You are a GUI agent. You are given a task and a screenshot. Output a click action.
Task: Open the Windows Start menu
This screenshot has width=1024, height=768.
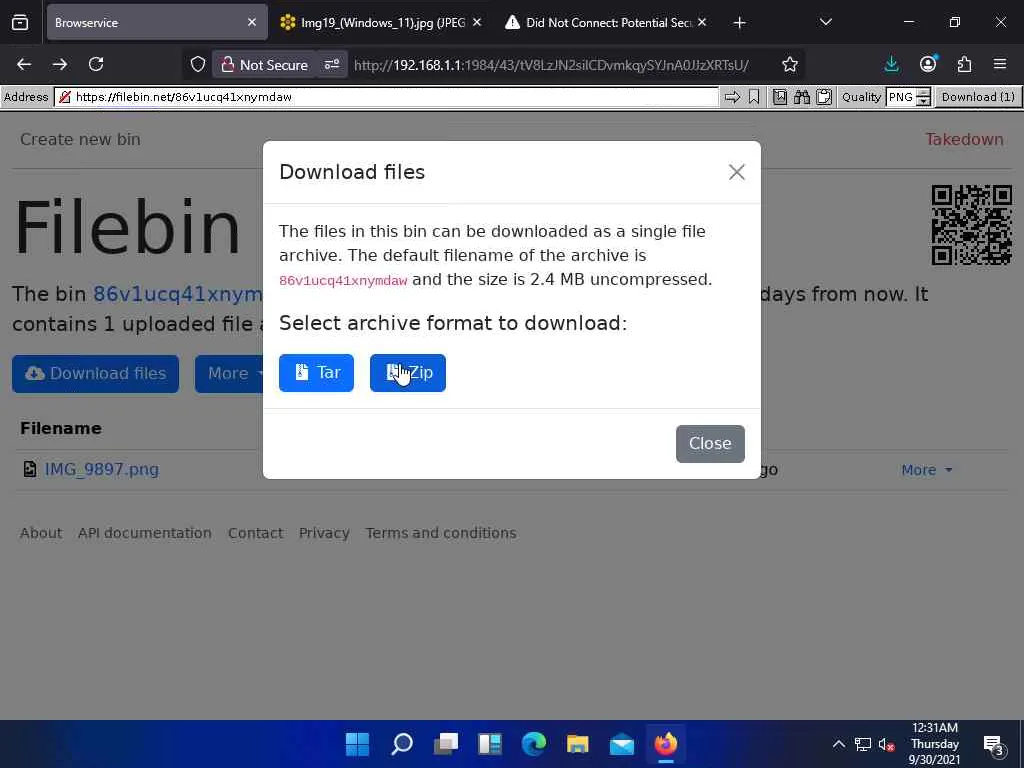(x=357, y=744)
